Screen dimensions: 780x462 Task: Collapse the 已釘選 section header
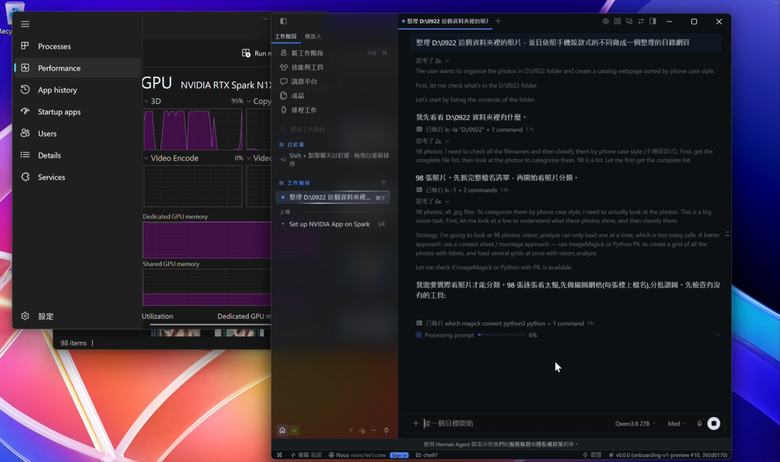point(292,144)
